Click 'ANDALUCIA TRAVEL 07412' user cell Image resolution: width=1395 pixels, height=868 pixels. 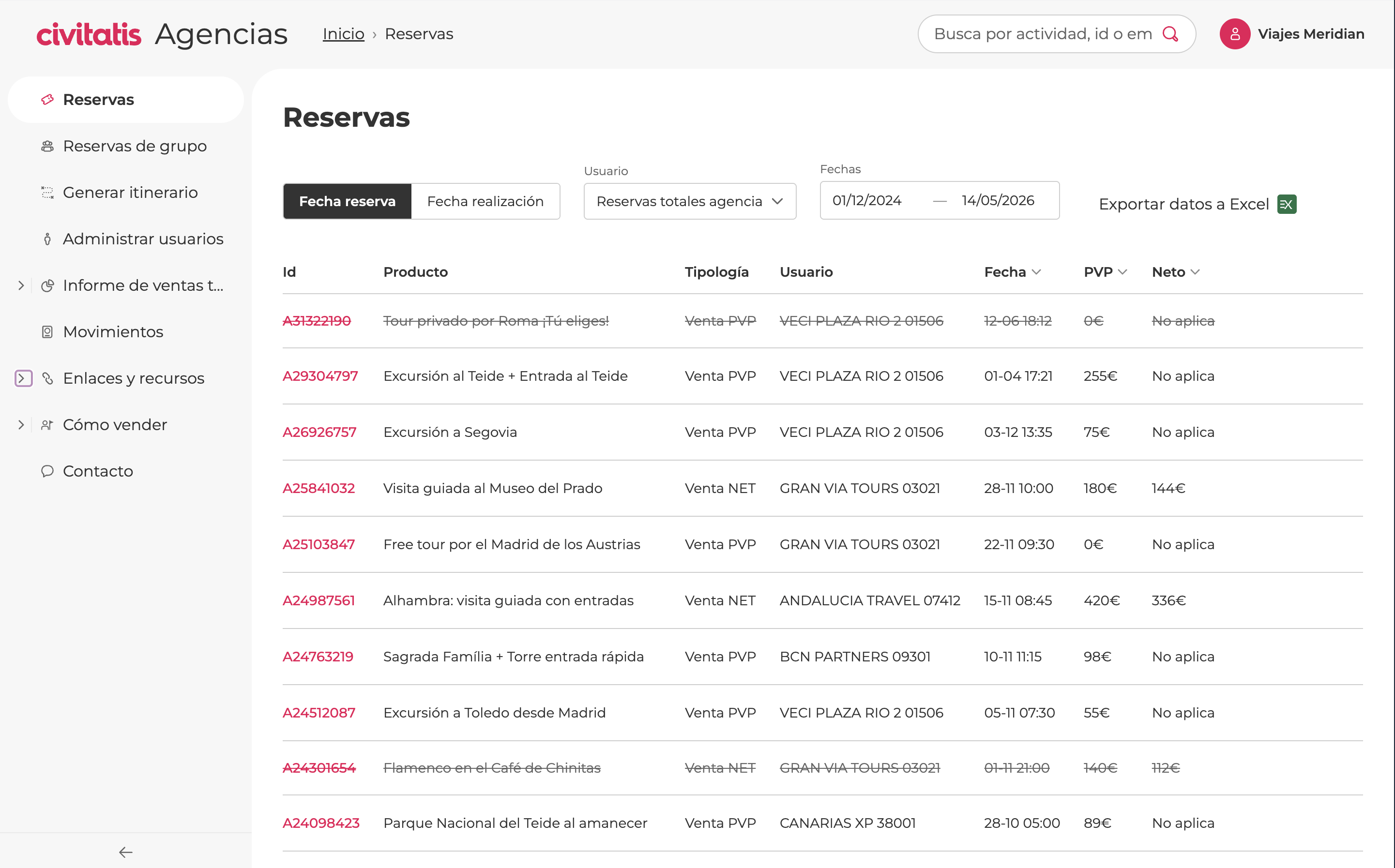tap(870, 600)
